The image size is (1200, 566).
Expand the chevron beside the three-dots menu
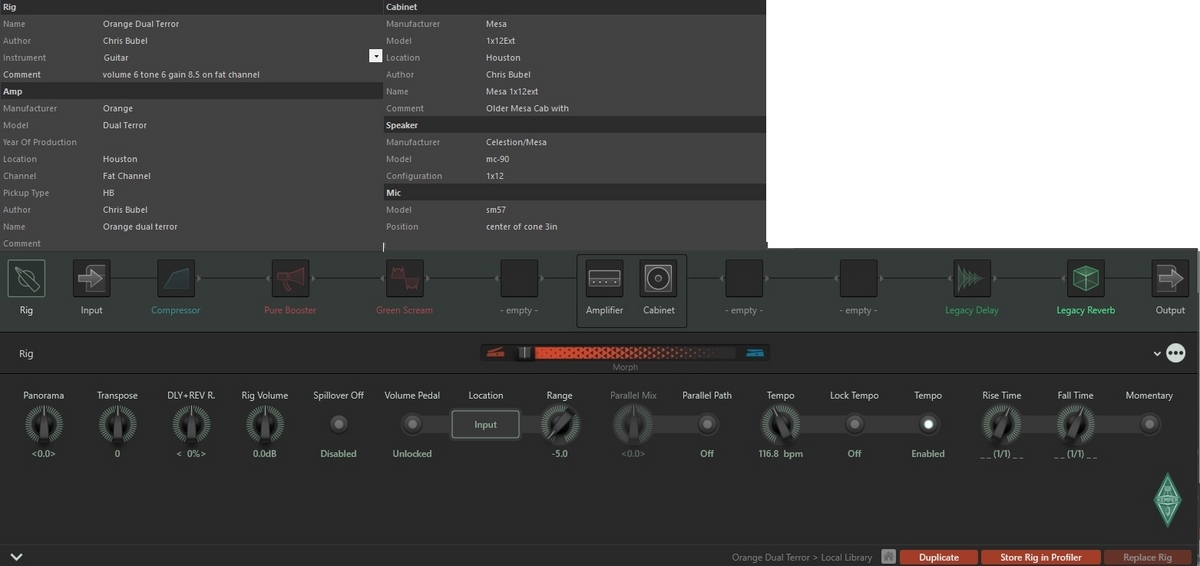point(1157,353)
